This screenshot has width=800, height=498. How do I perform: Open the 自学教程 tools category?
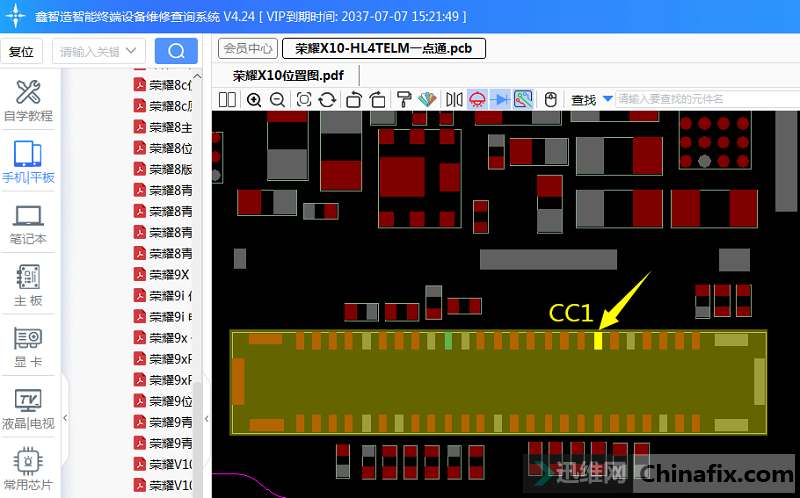point(28,101)
